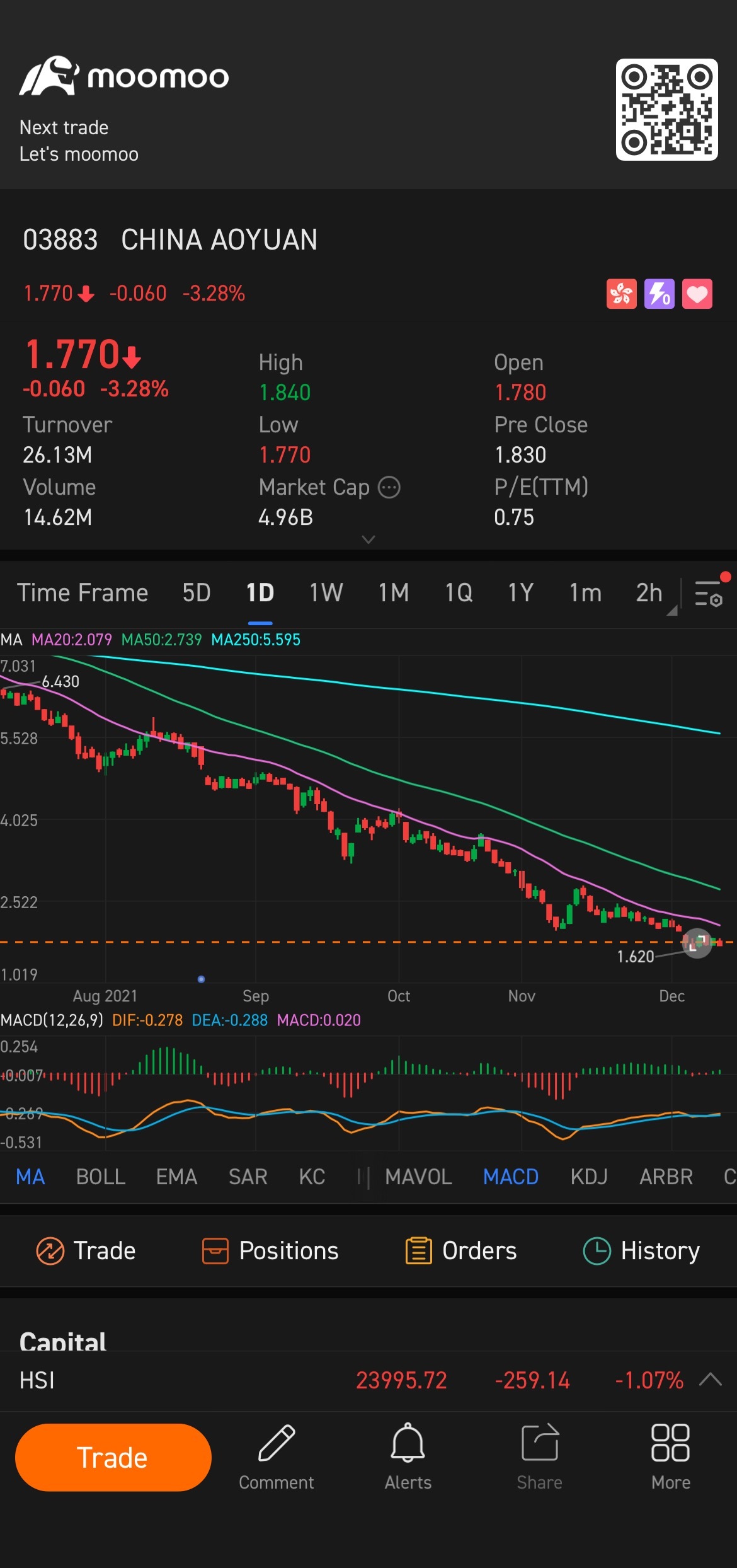737x1568 pixels.
Task: Expand the HSI index bar chevron
Action: coord(710,1380)
